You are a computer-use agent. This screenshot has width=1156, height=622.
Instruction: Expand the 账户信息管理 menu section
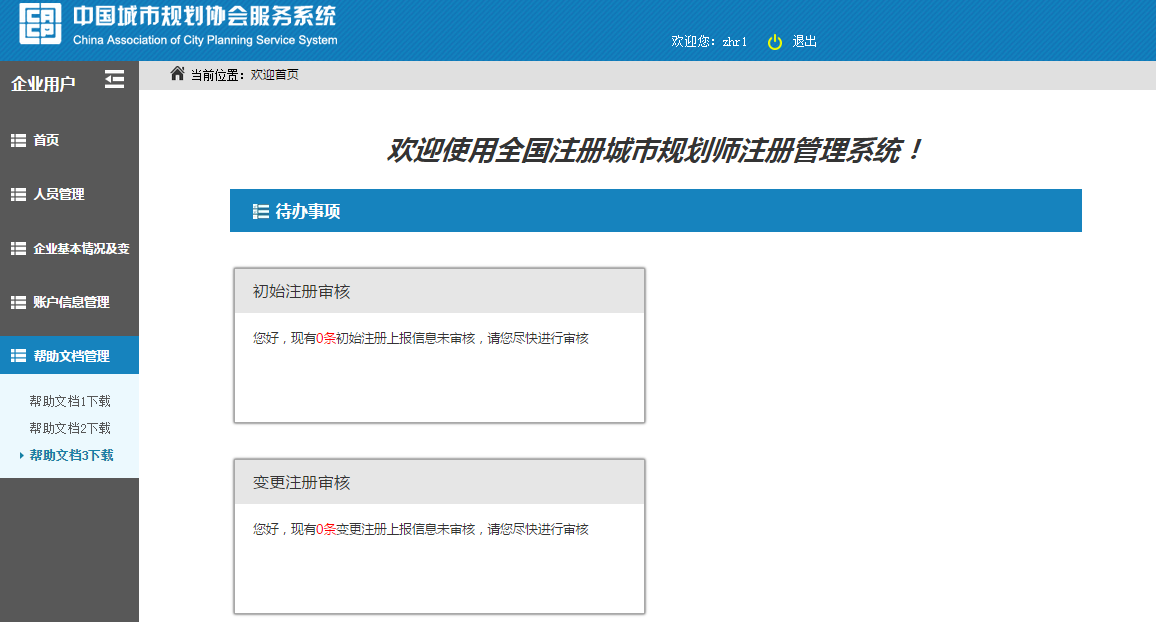tap(71, 303)
